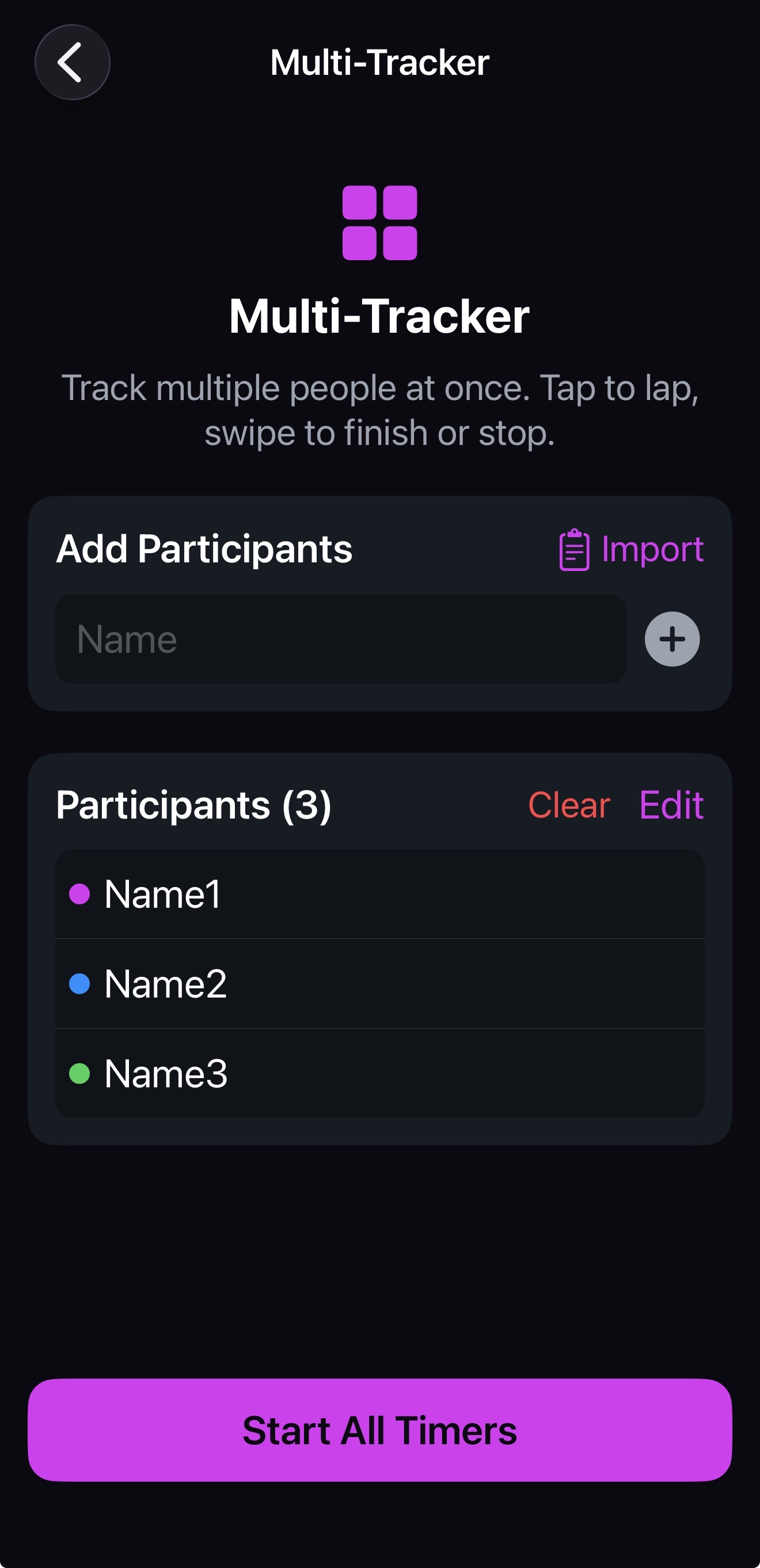Screen dimensions: 760x1568
Task: Select participant Name2
Action: pyautogui.click(x=166, y=984)
